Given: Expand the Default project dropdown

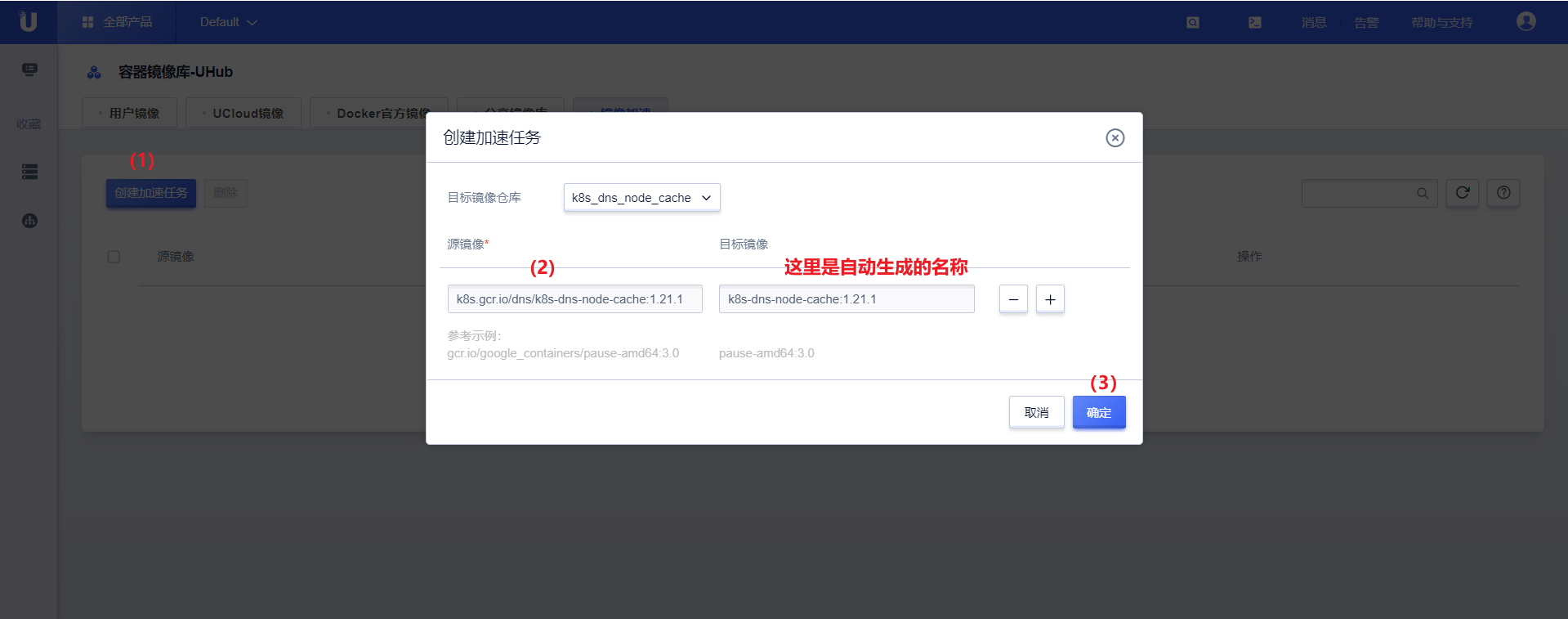Looking at the screenshot, I should click(228, 22).
